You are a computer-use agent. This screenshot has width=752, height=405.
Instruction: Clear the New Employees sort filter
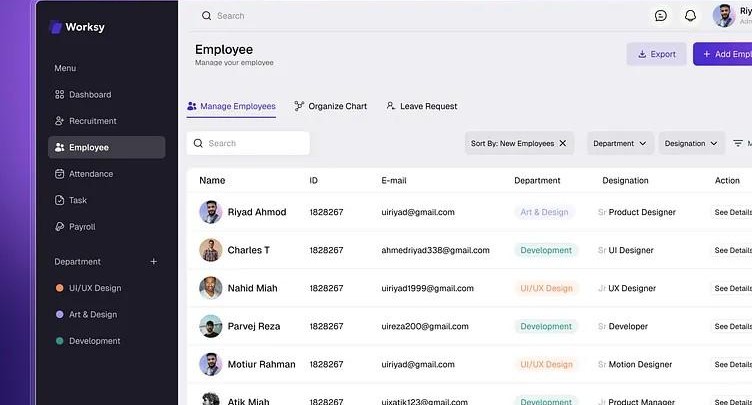[x=563, y=143]
